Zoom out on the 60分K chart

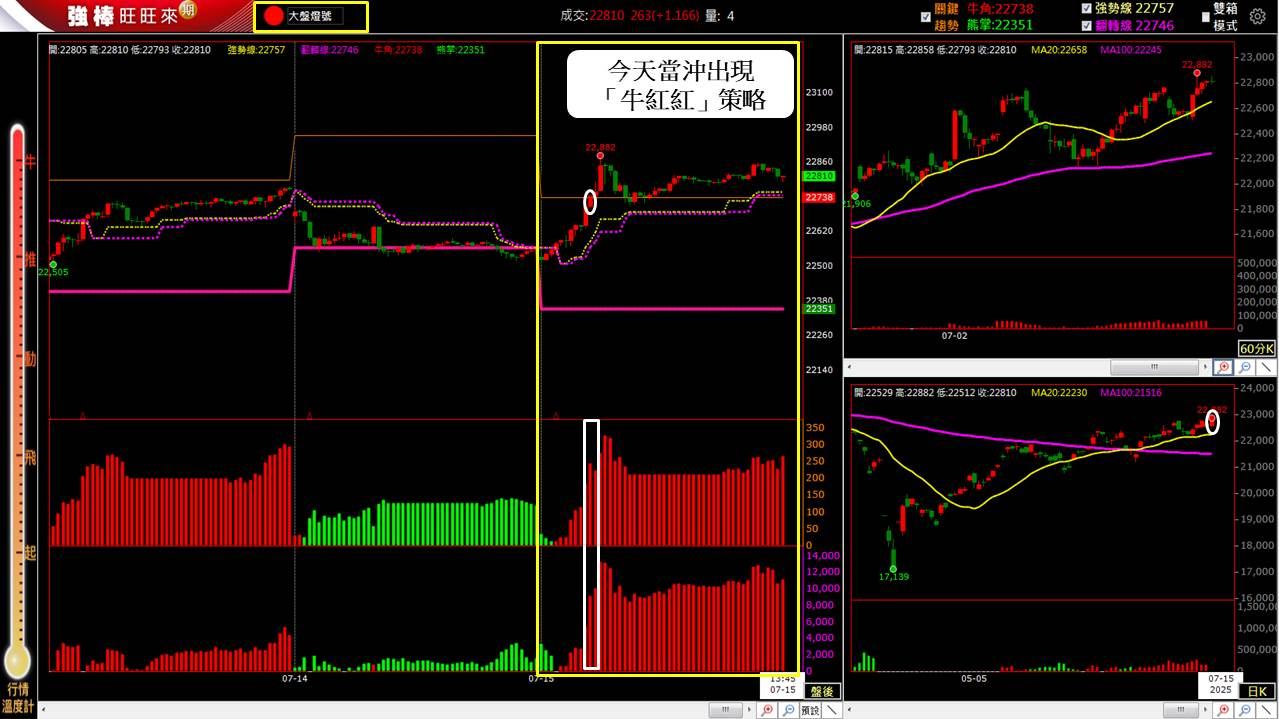pyautogui.click(x=1245, y=367)
